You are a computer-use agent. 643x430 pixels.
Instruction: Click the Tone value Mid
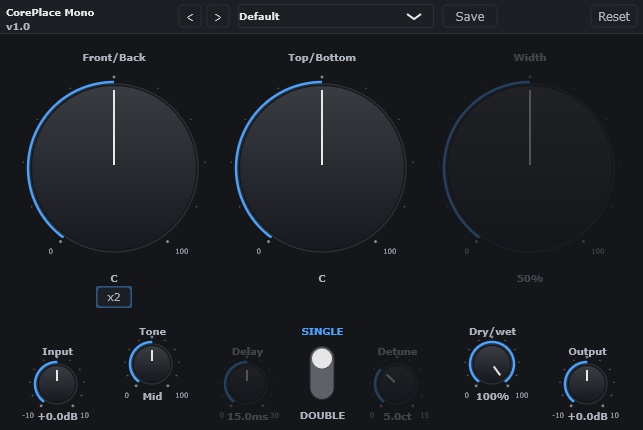tap(152, 396)
